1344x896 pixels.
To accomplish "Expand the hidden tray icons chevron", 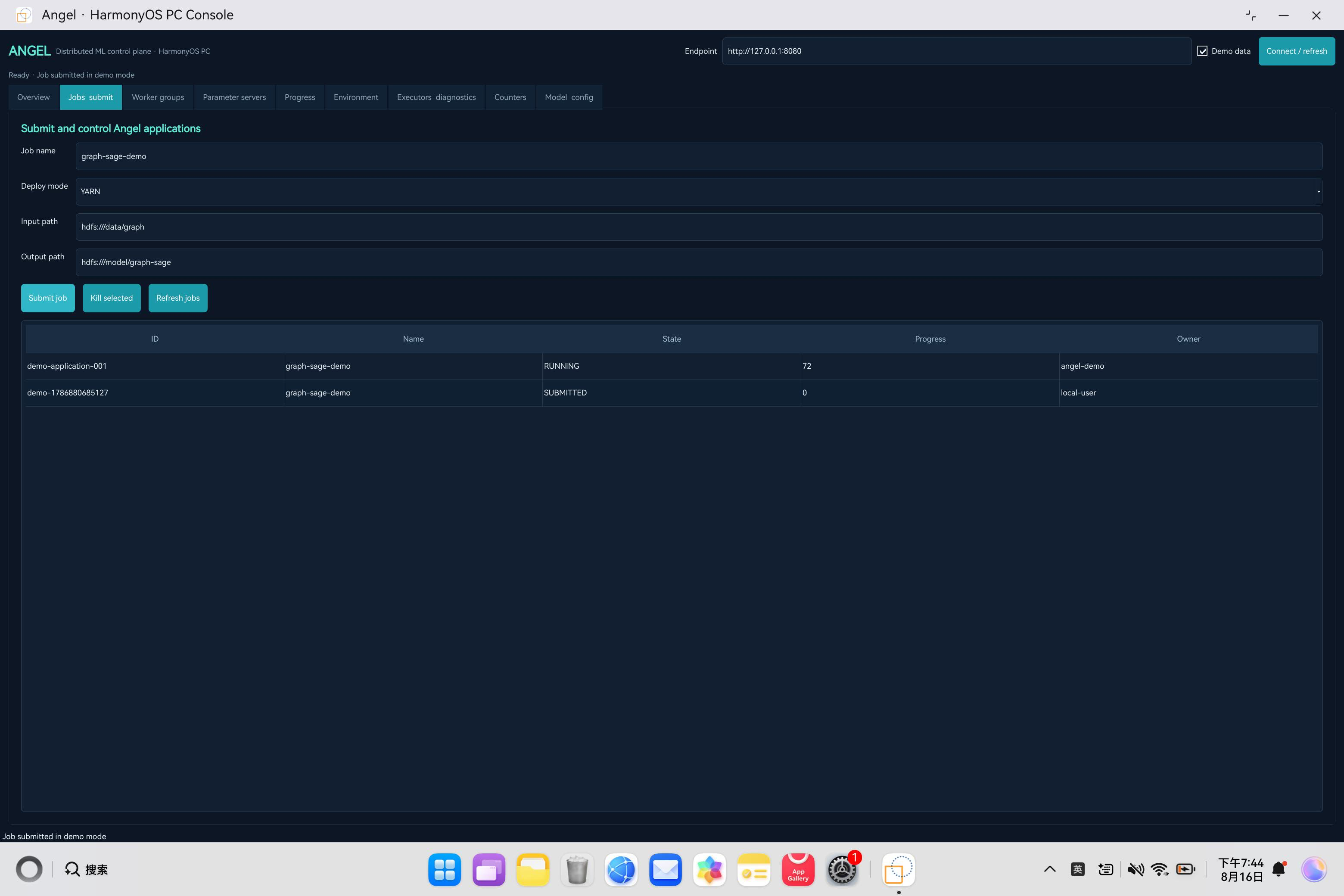I will (1050, 870).
